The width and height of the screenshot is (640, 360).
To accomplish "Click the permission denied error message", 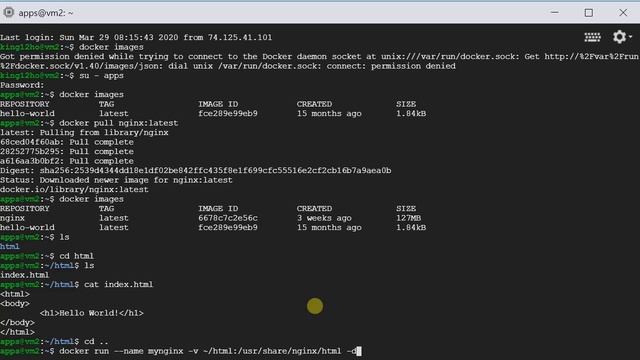I will [319, 61].
